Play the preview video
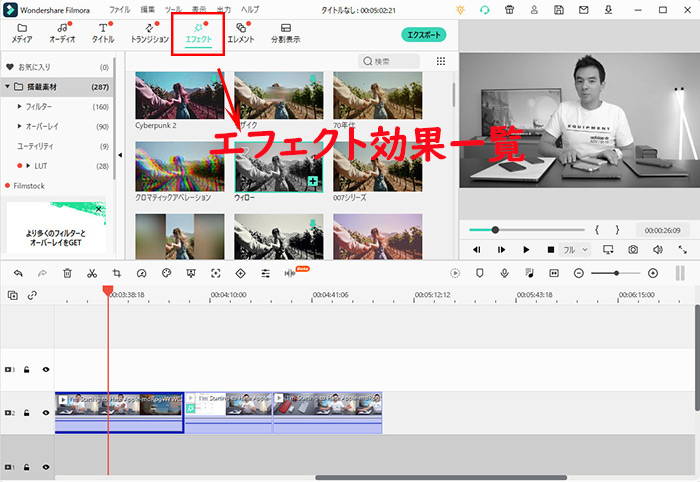The height and width of the screenshot is (482, 700). tap(526, 250)
